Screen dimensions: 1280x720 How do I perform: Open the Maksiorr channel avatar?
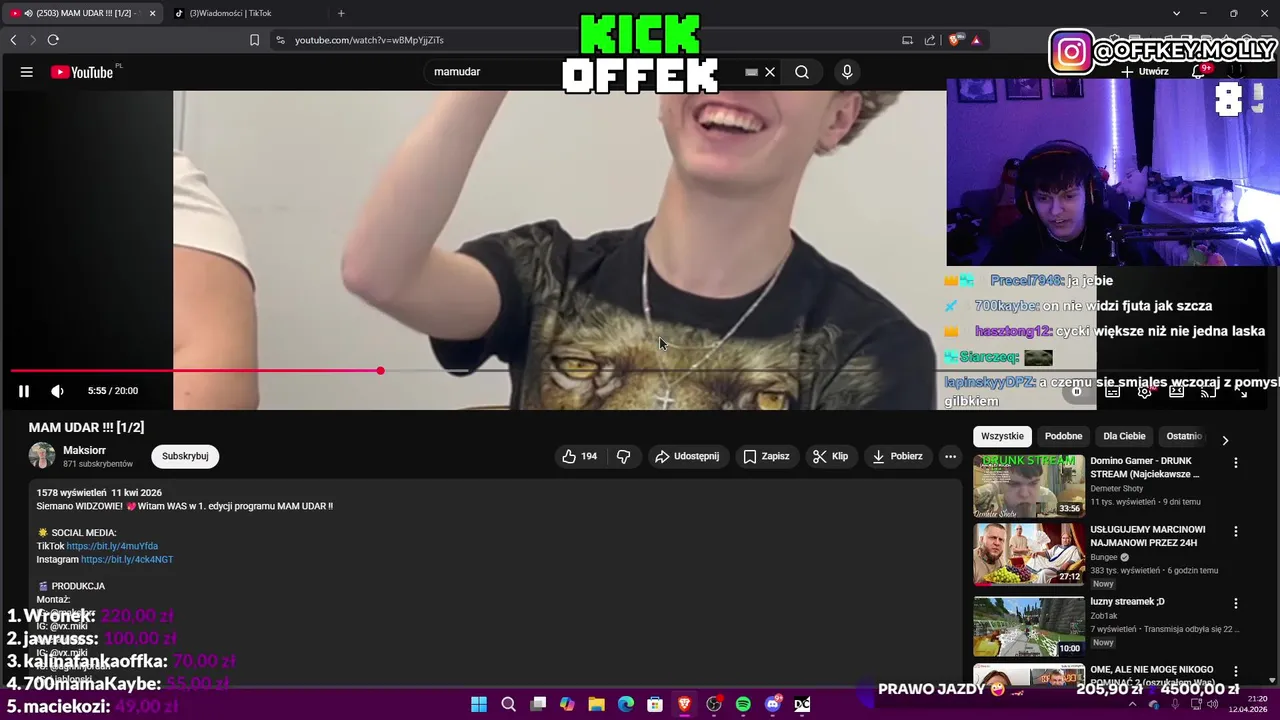click(42, 456)
